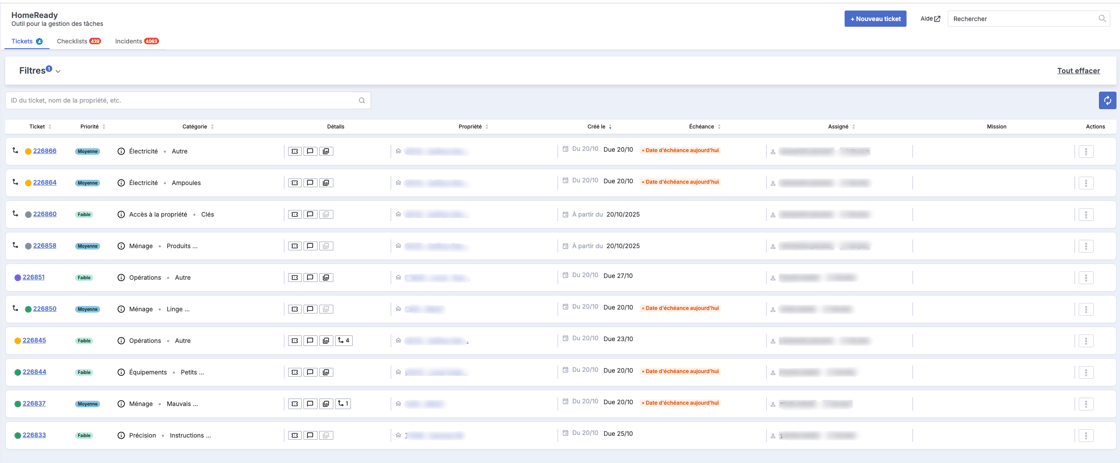This screenshot has height=463, width=1120.
Task: Click the + Nouveau ticket button
Action: [875, 19]
